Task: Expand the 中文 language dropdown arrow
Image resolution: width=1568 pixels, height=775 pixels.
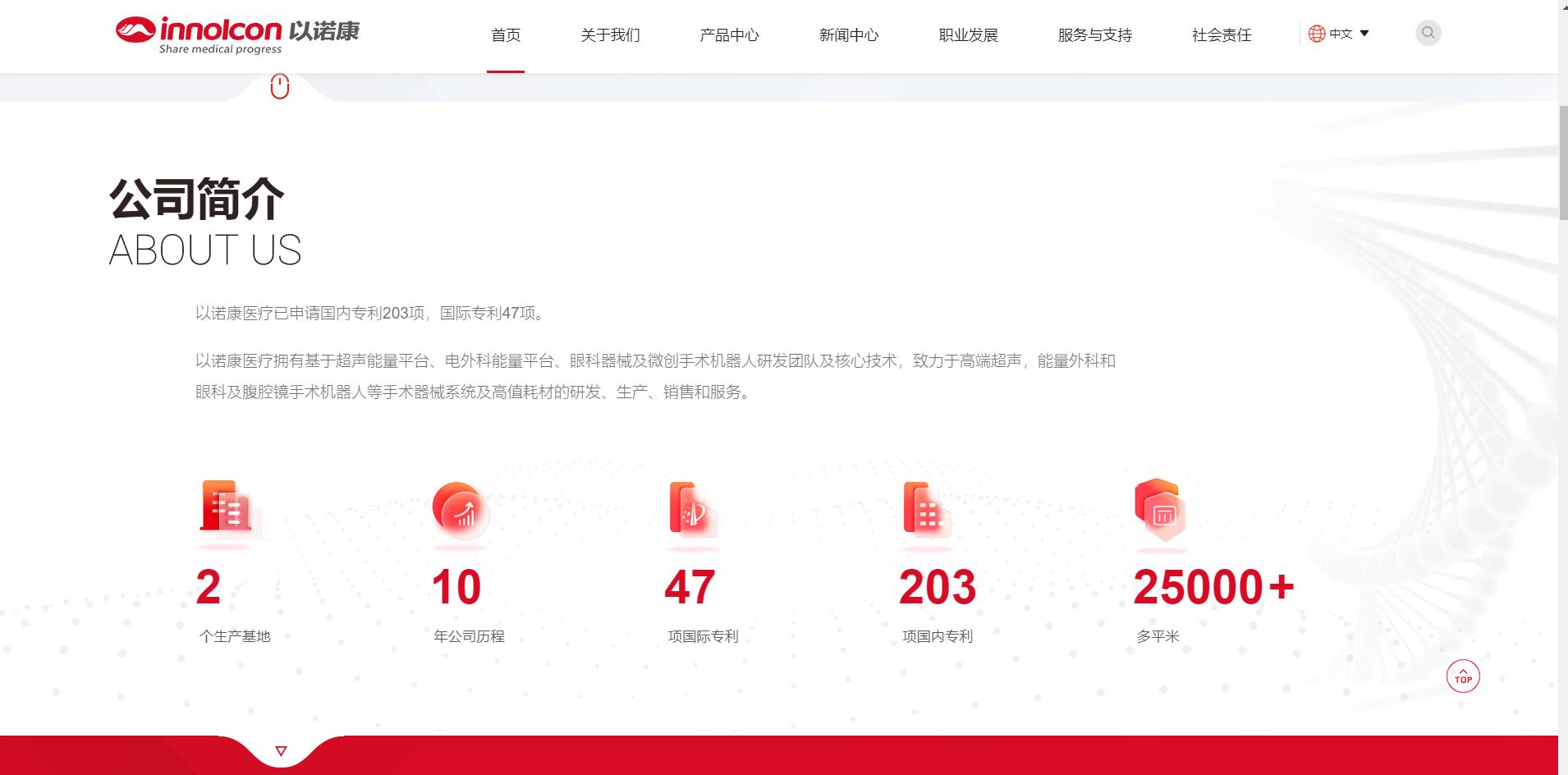Action: pyautogui.click(x=1364, y=34)
